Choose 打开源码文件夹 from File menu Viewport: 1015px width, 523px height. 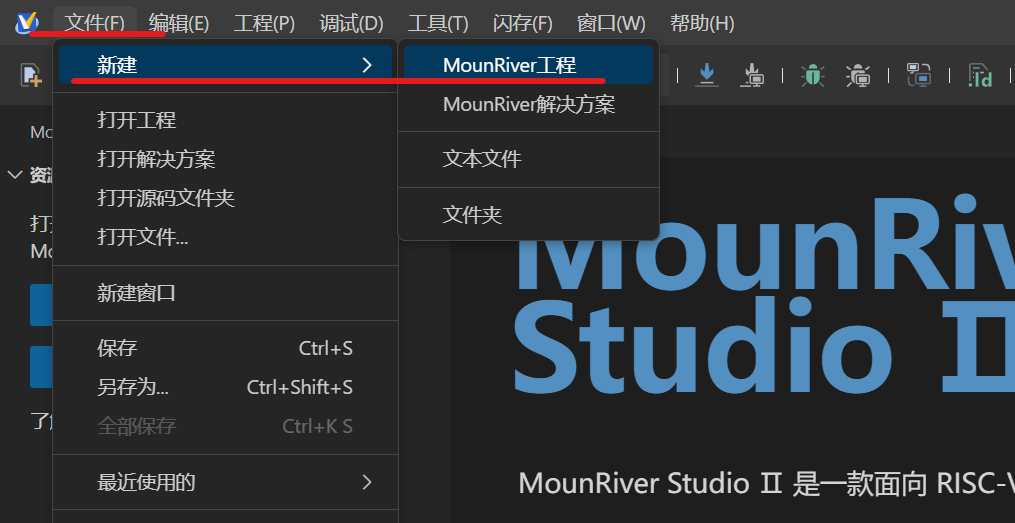click(165, 198)
